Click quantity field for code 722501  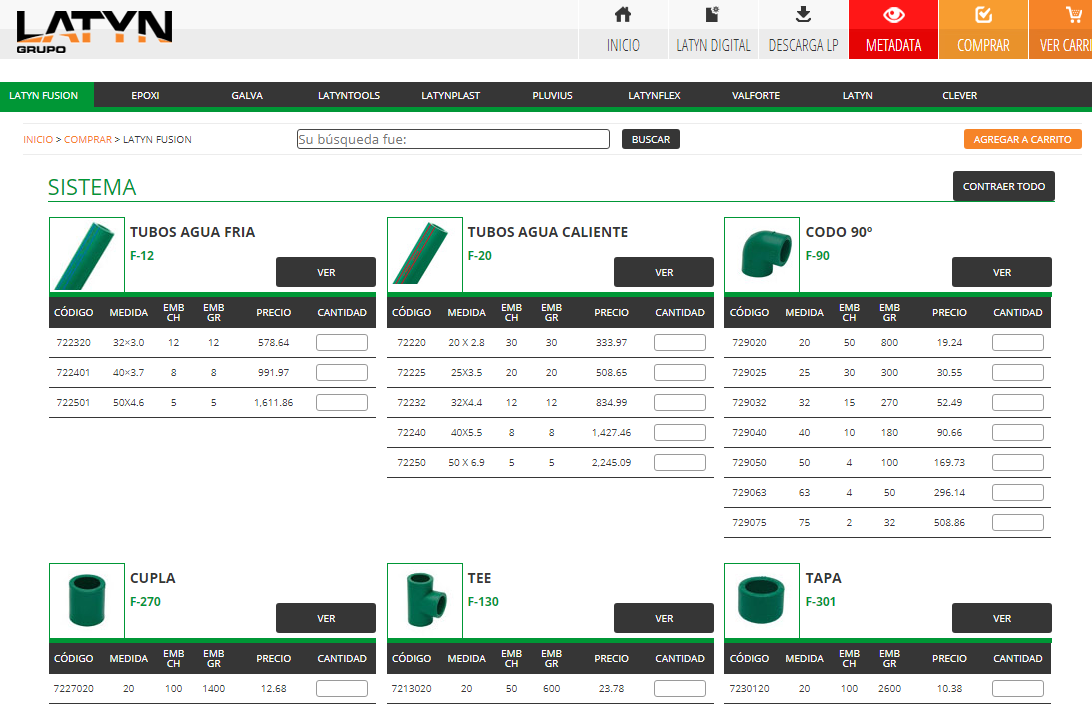point(342,402)
